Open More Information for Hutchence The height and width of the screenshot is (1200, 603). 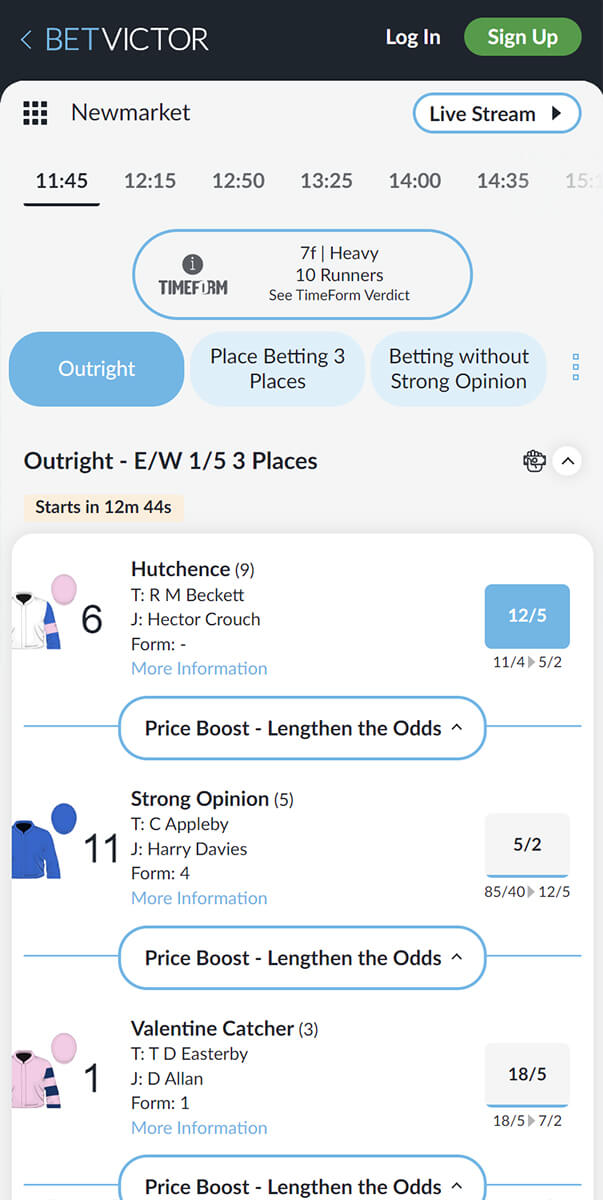point(199,668)
